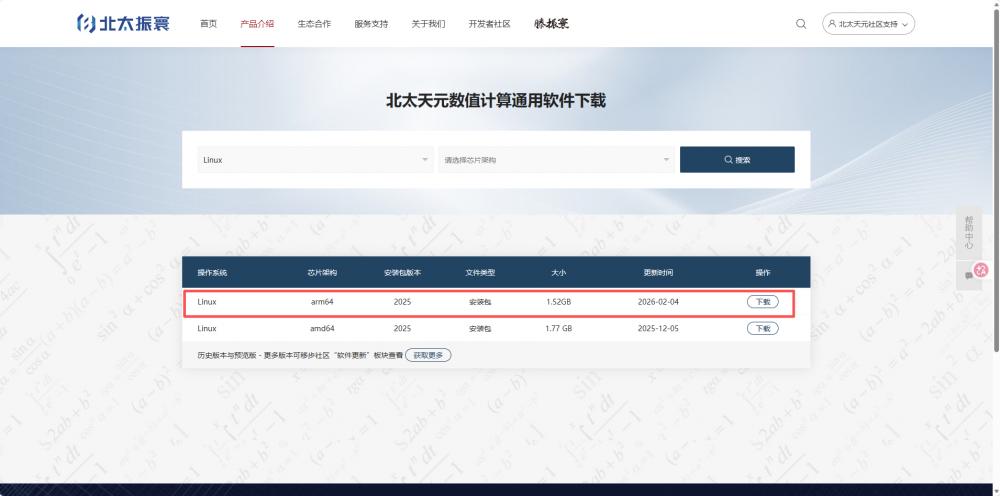Click the 2025 version in the arm64 row
Viewport: 1000px width, 496px height.
pos(402,302)
